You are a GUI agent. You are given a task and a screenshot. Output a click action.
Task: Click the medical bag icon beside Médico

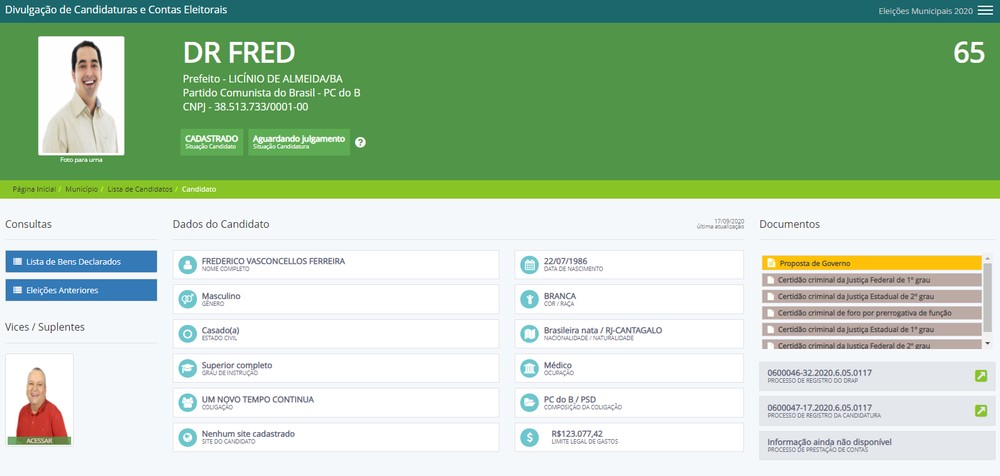[530, 368]
